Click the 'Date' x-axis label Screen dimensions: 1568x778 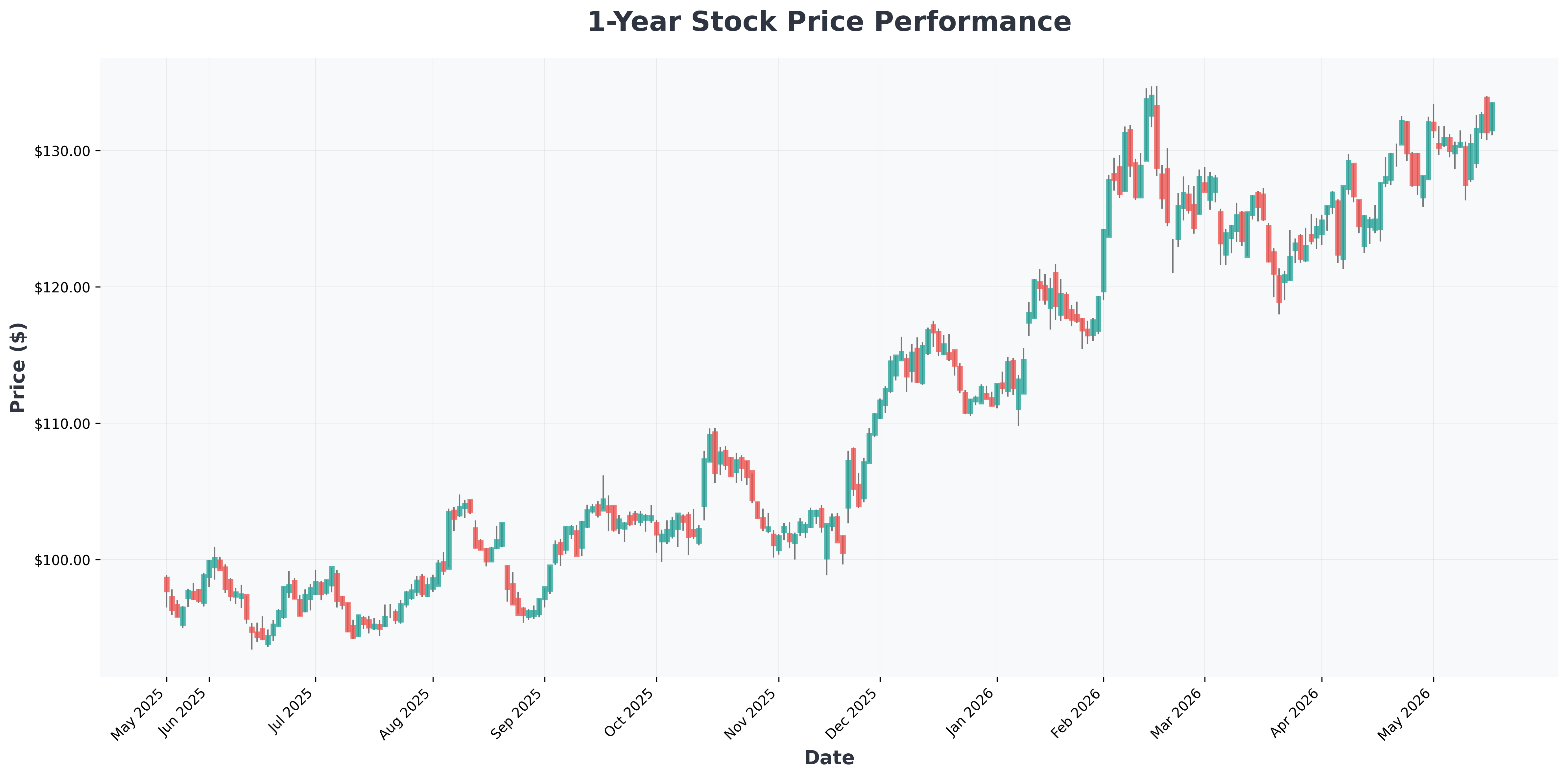829,758
